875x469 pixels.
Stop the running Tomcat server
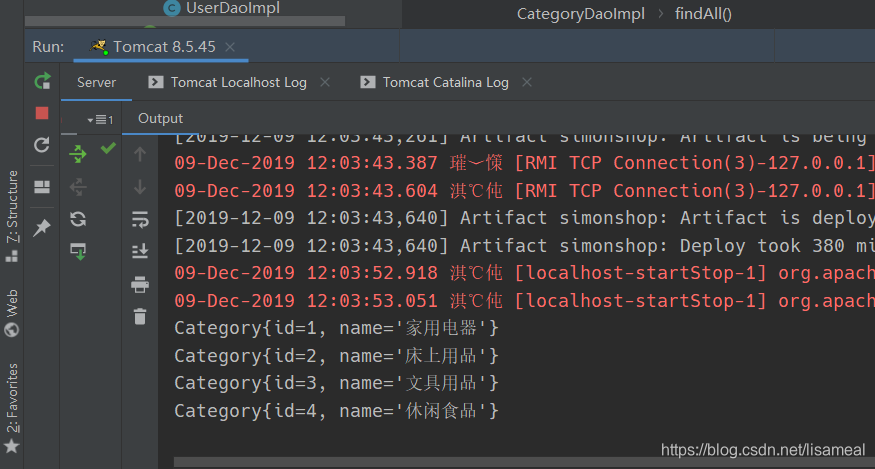tap(42, 113)
